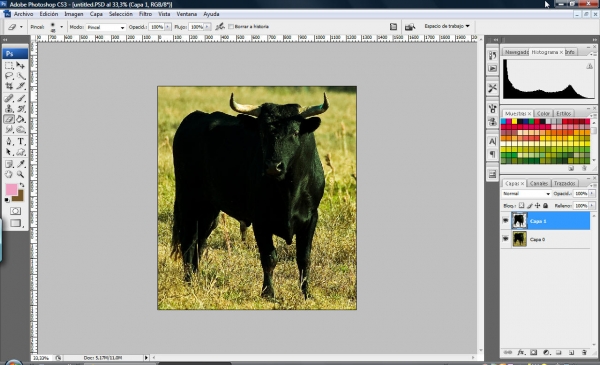
Task: Switch to the Estilos tab
Action: tap(563, 113)
